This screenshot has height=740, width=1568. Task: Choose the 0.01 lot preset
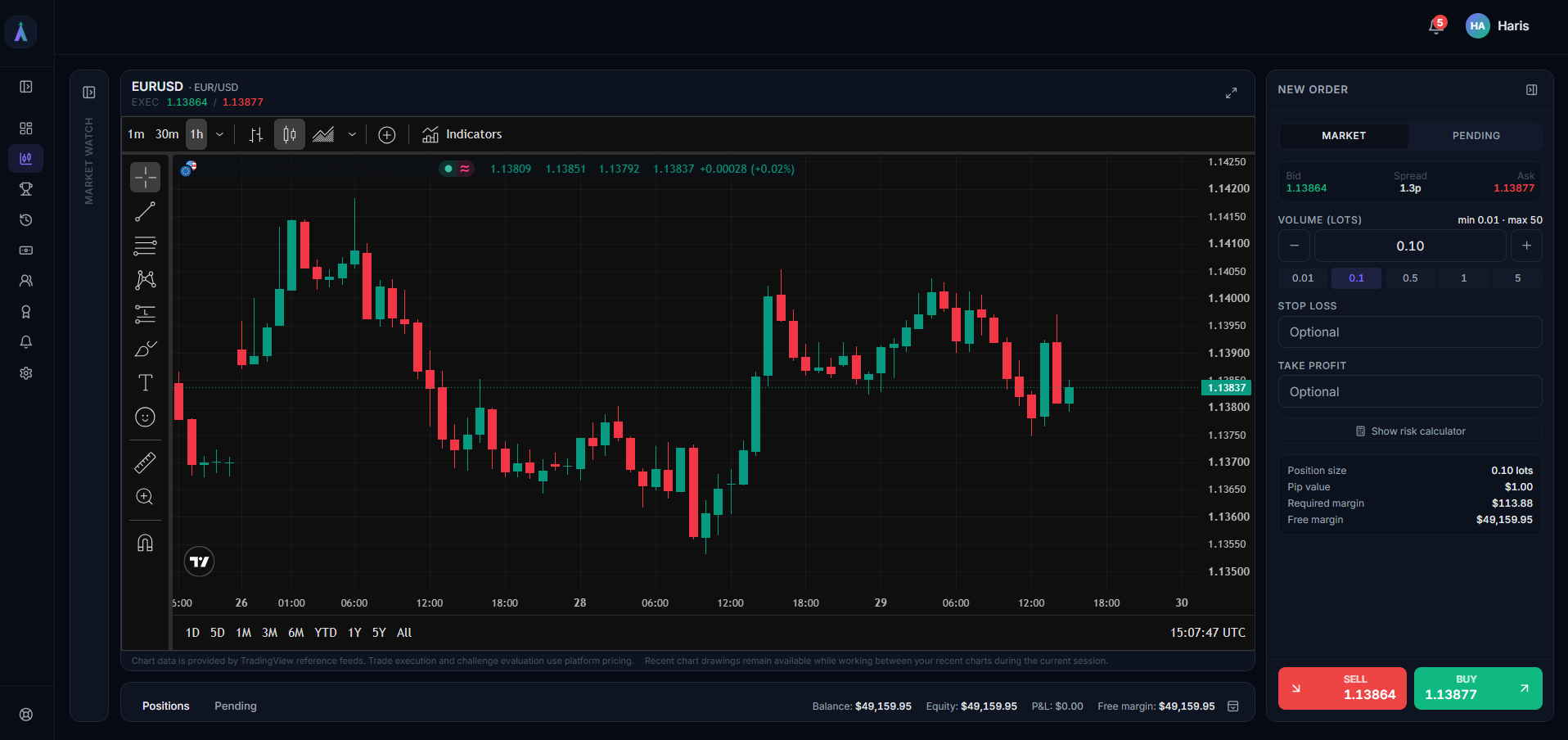1303,278
